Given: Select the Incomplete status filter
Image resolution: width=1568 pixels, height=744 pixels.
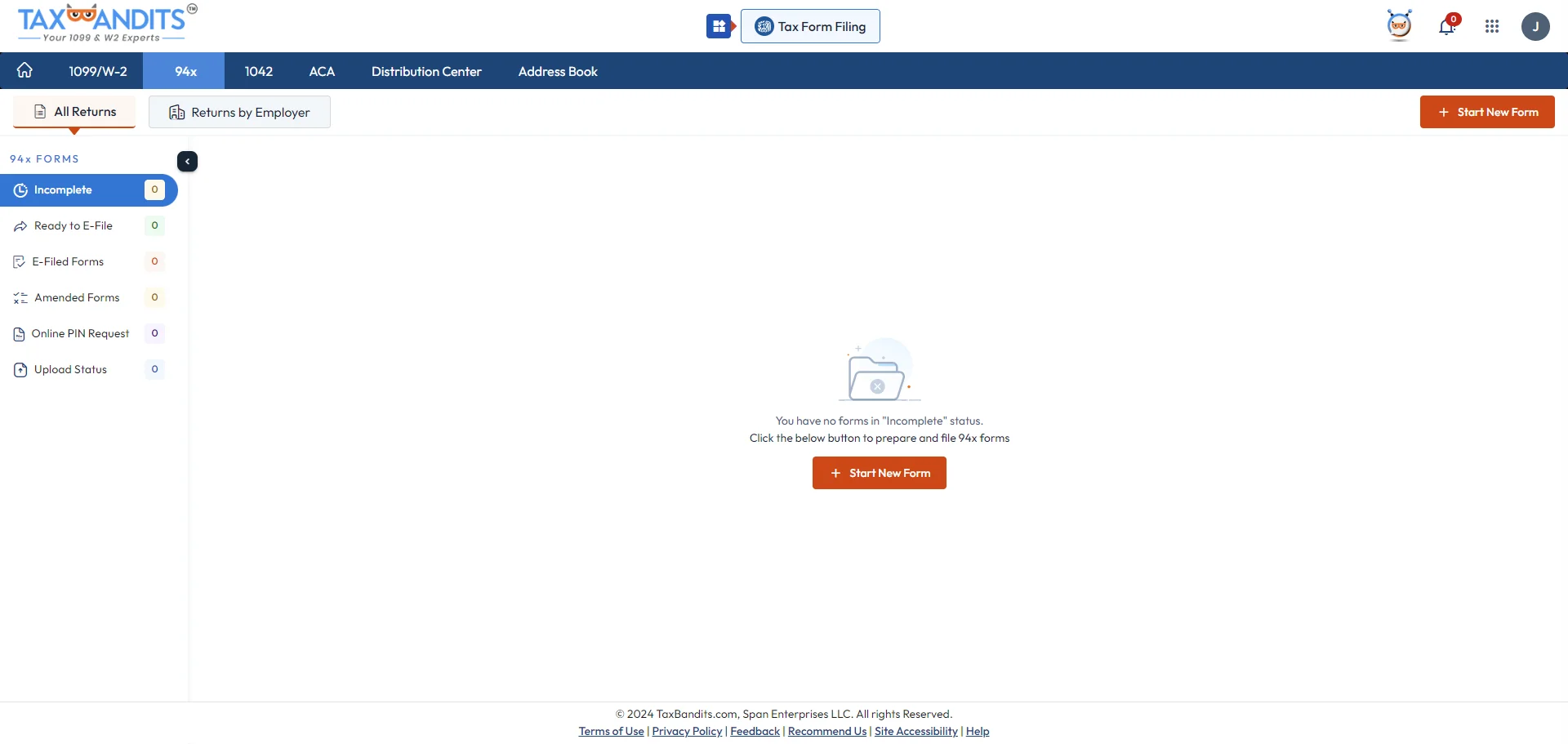Looking at the screenshot, I should [63, 189].
